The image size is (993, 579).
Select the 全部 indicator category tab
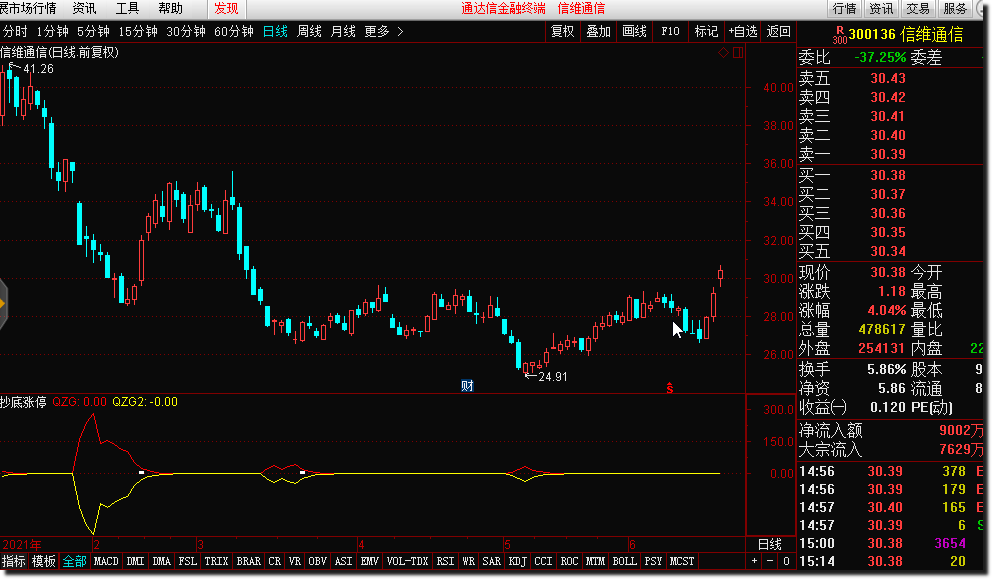pyautogui.click(x=74, y=561)
